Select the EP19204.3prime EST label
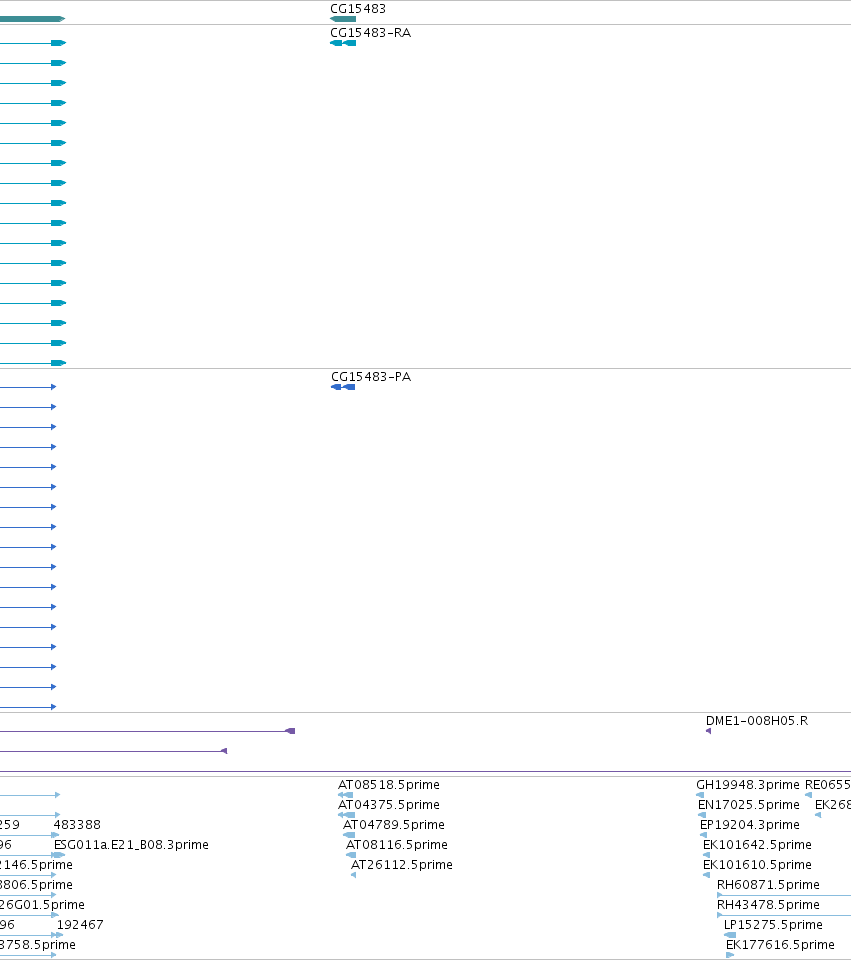 coord(749,825)
